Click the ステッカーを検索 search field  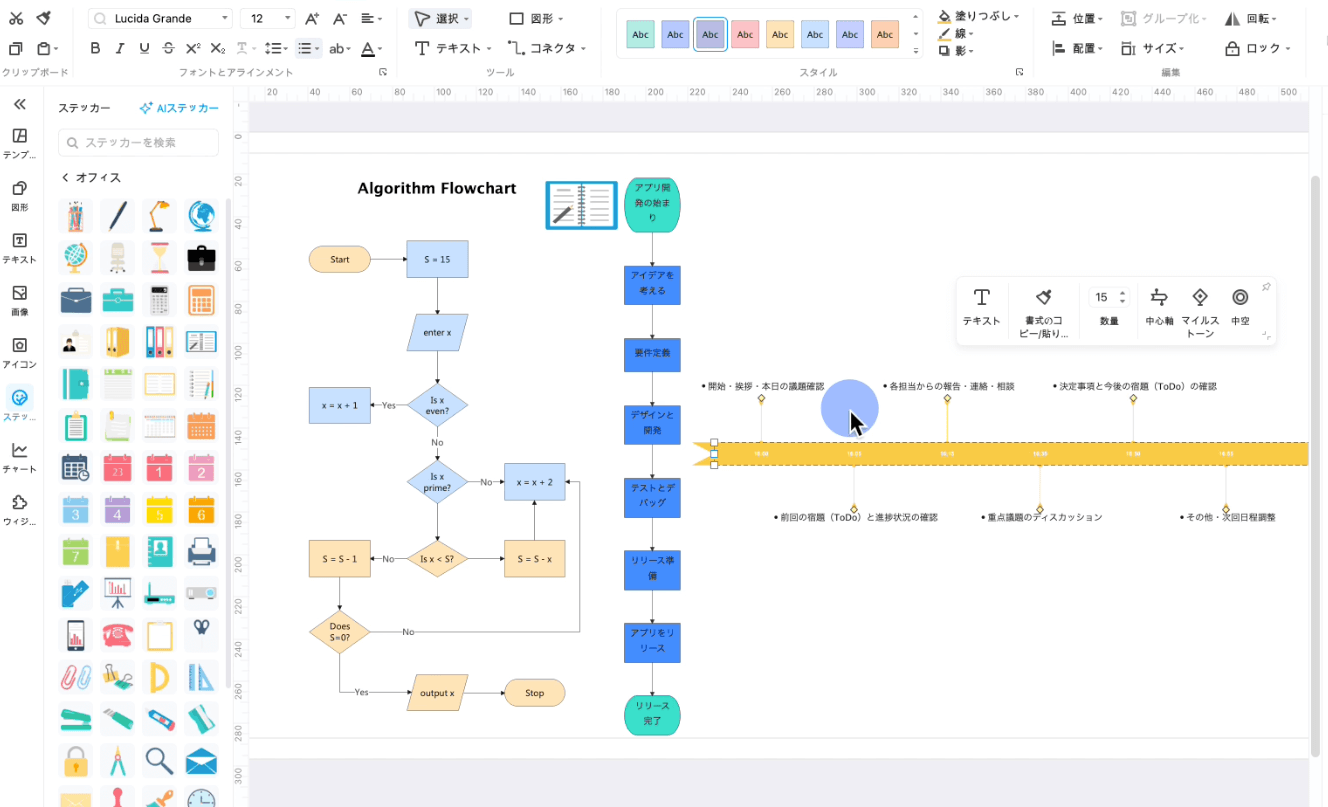(x=138, y=143)
